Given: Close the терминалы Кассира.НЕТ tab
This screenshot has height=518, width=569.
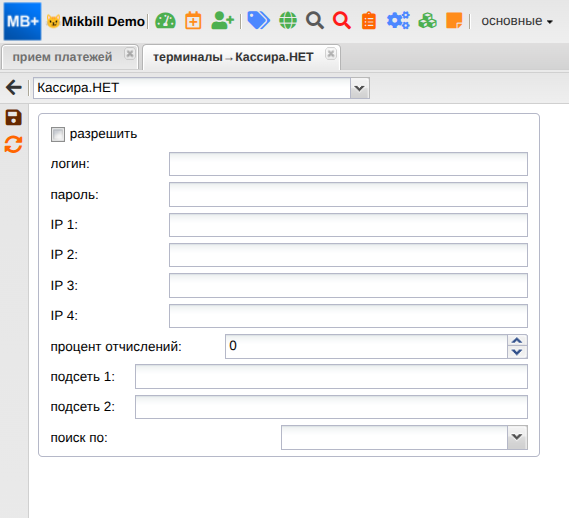Looking at the screenshot, I should pyautogui.click(x=331, y=54).
